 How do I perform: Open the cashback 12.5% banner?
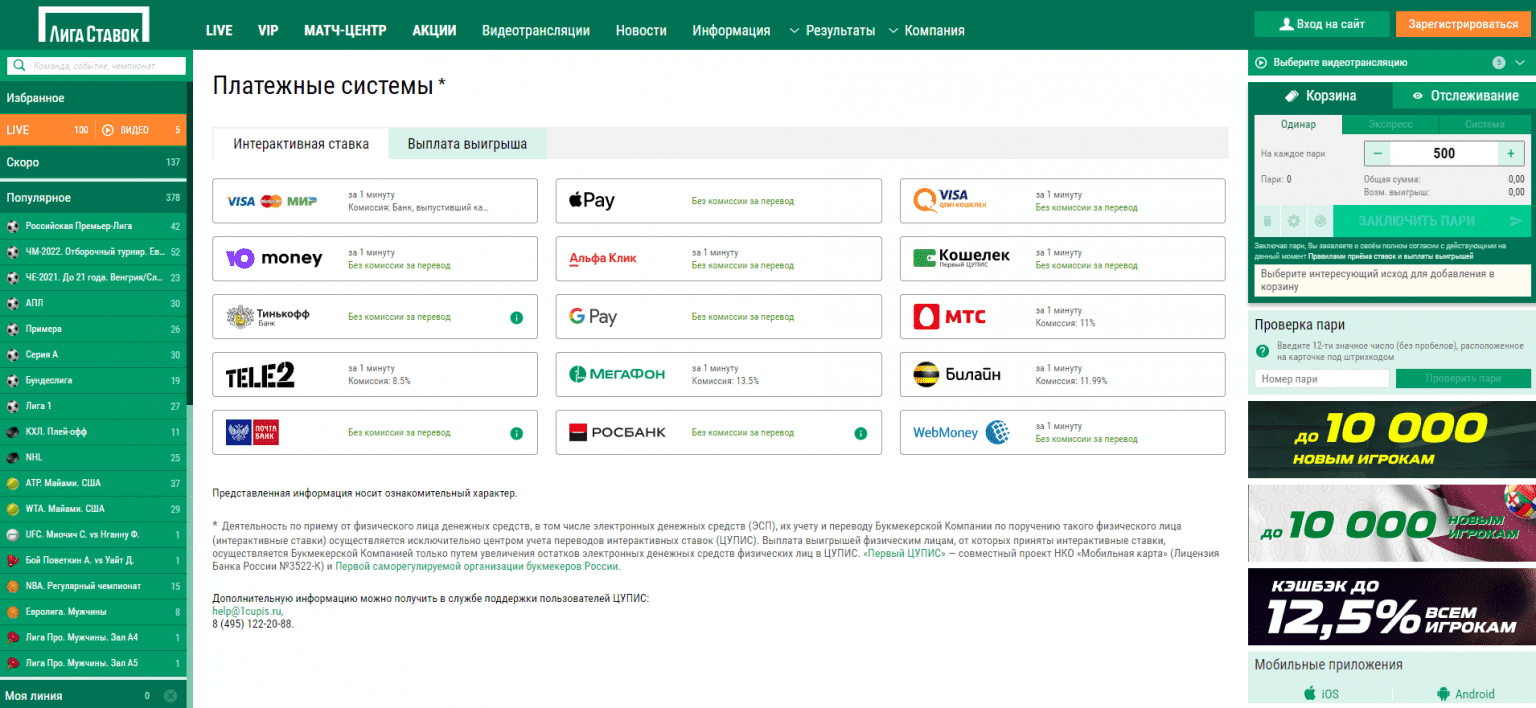tap(1391, 607)
